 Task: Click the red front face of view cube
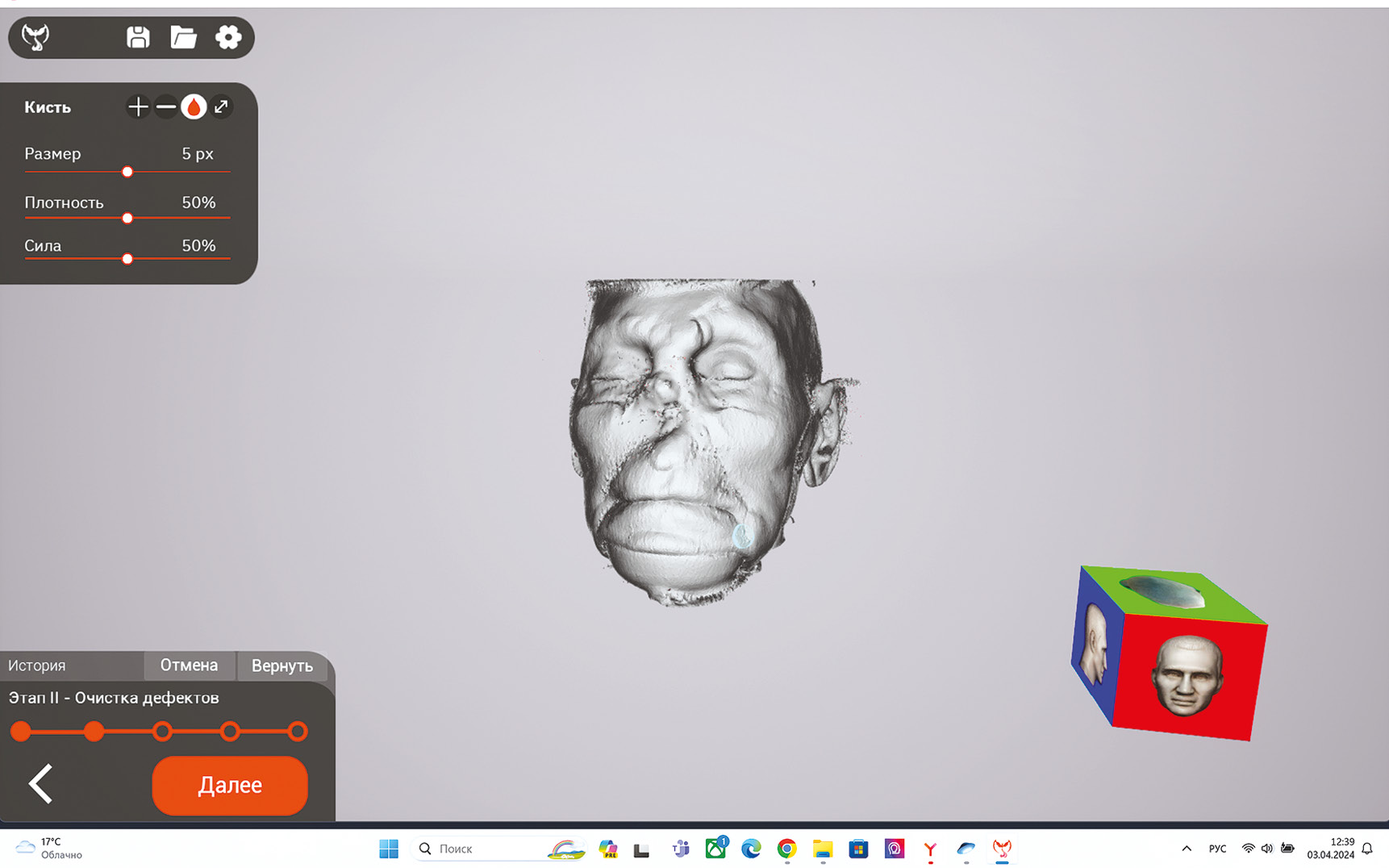(1186, 678)
